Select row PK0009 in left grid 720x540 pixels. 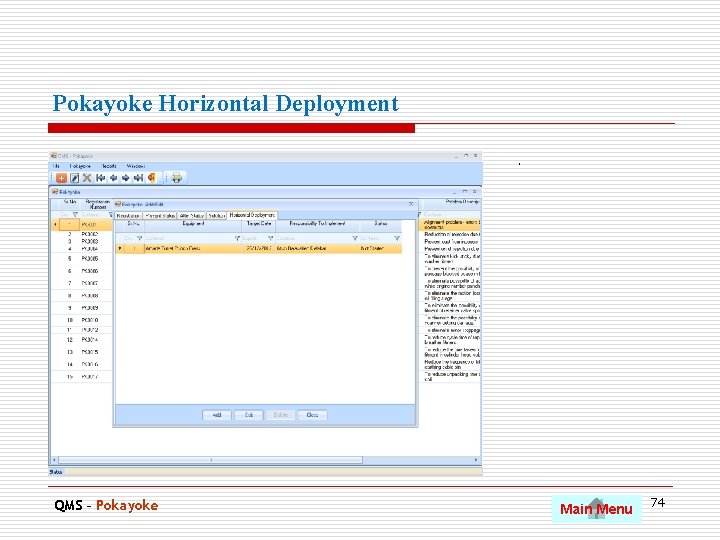tap(82, 308)
